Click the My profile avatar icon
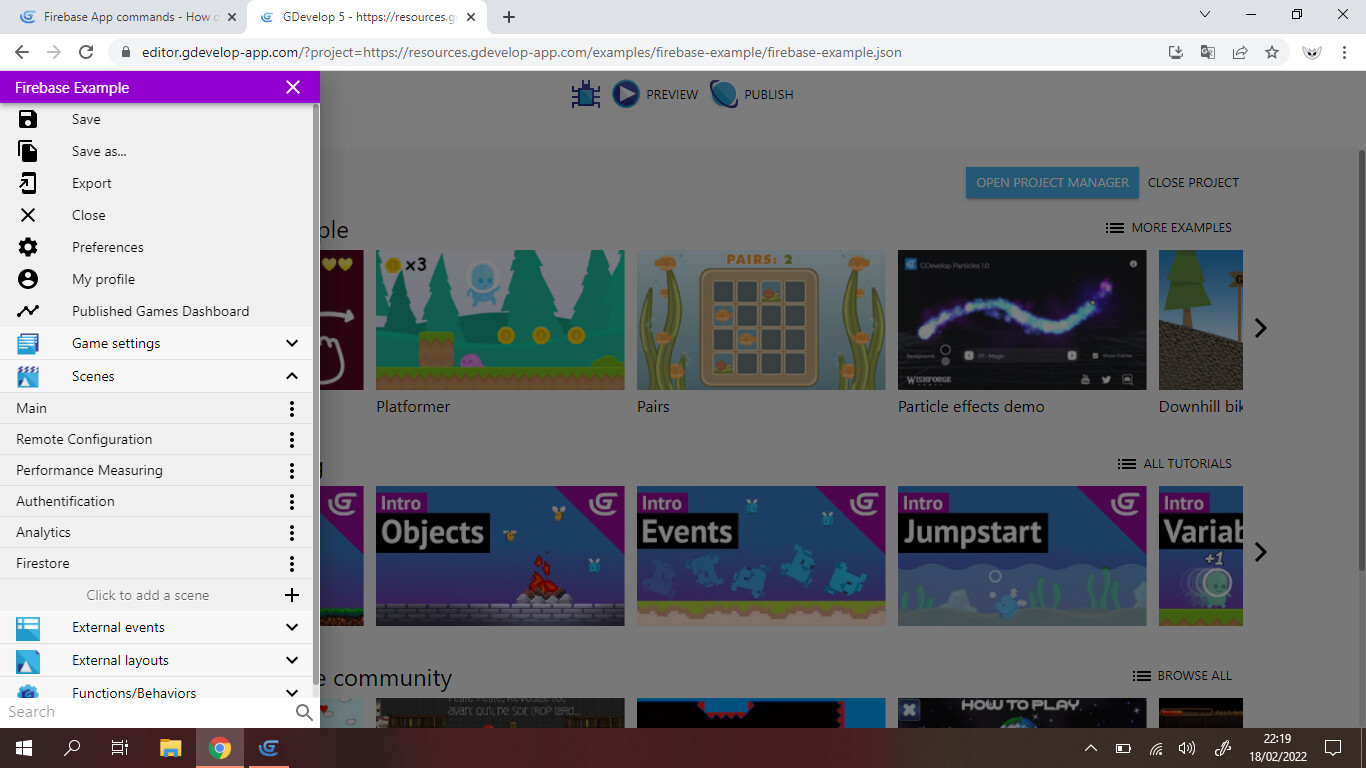This screenshot has height=768, width=1366. point(28,279)
